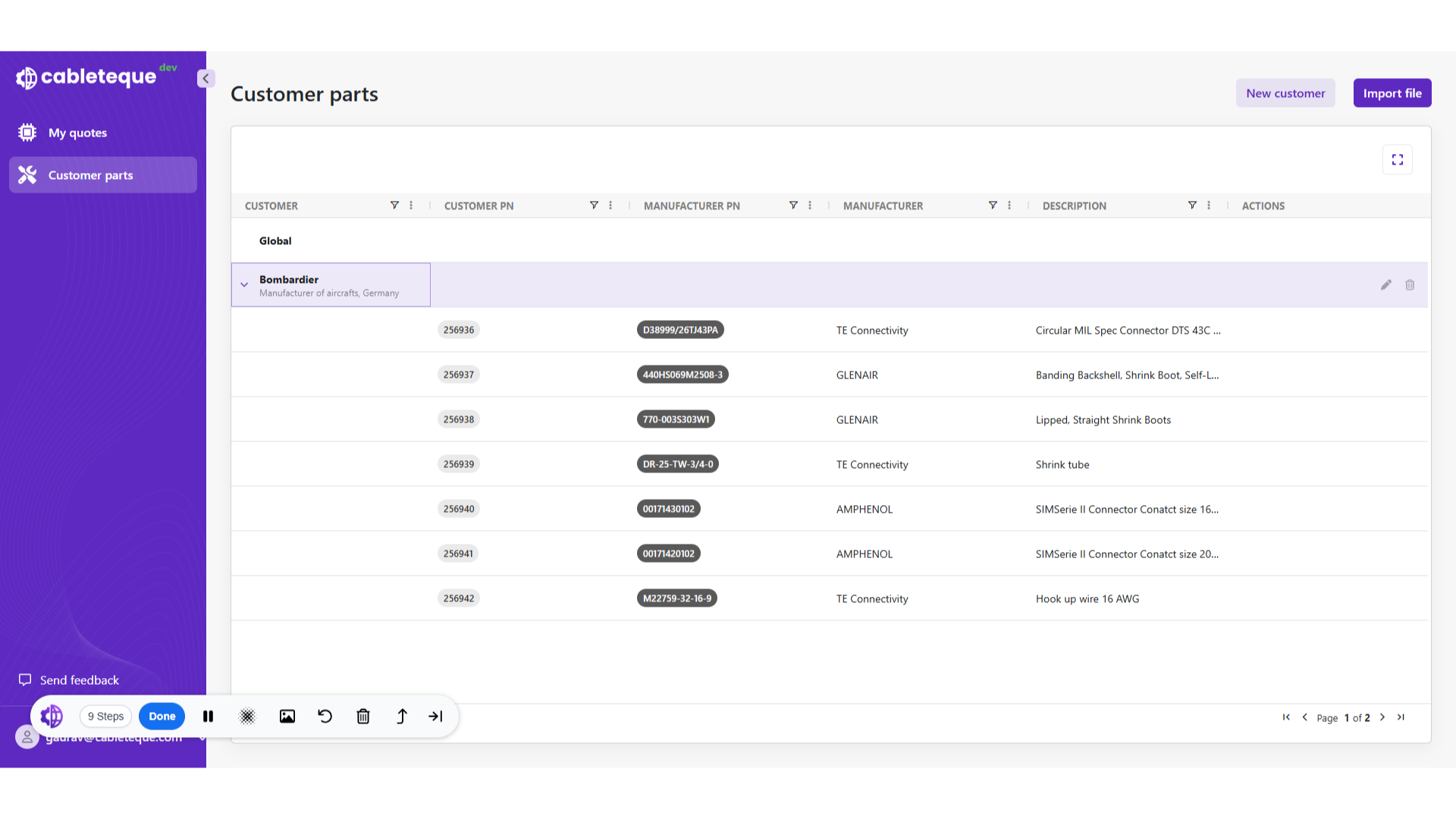Open filter on Customer PN column
Image resolution: width=1456 pixels, height=819 pixels.
coord(594,206)
